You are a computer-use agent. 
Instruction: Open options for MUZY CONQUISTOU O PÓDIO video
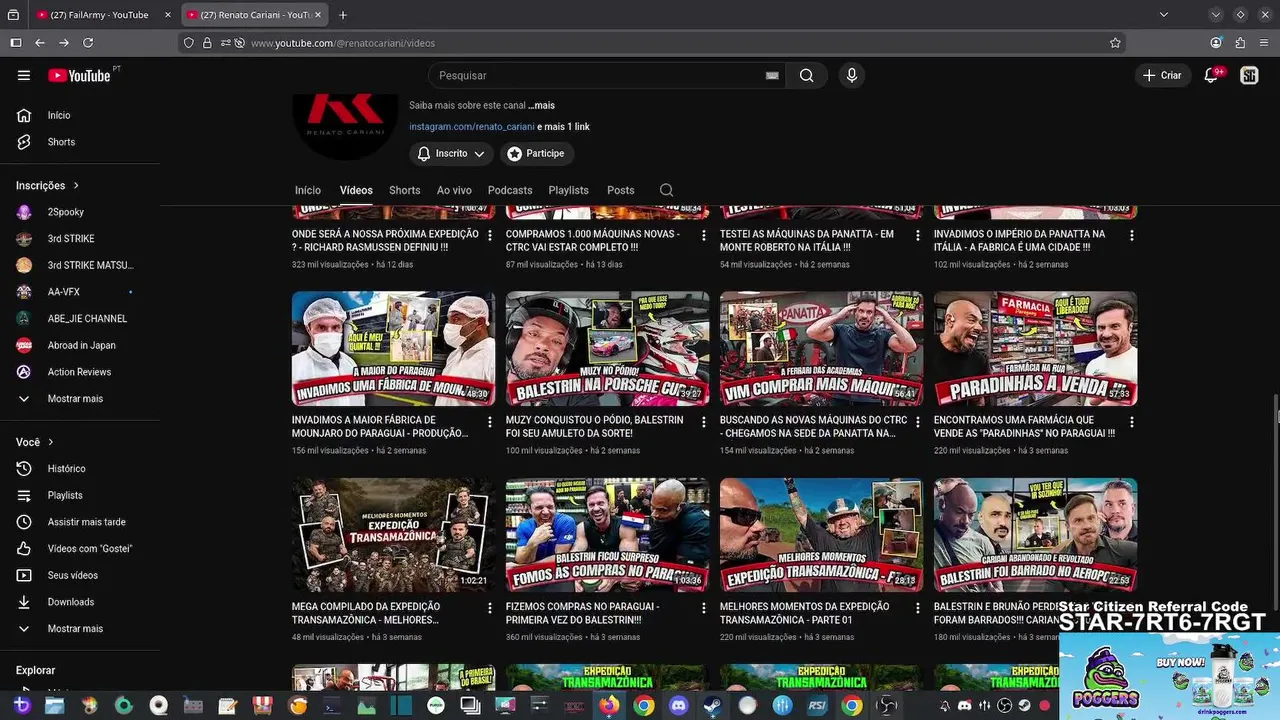tap(704, 422)
